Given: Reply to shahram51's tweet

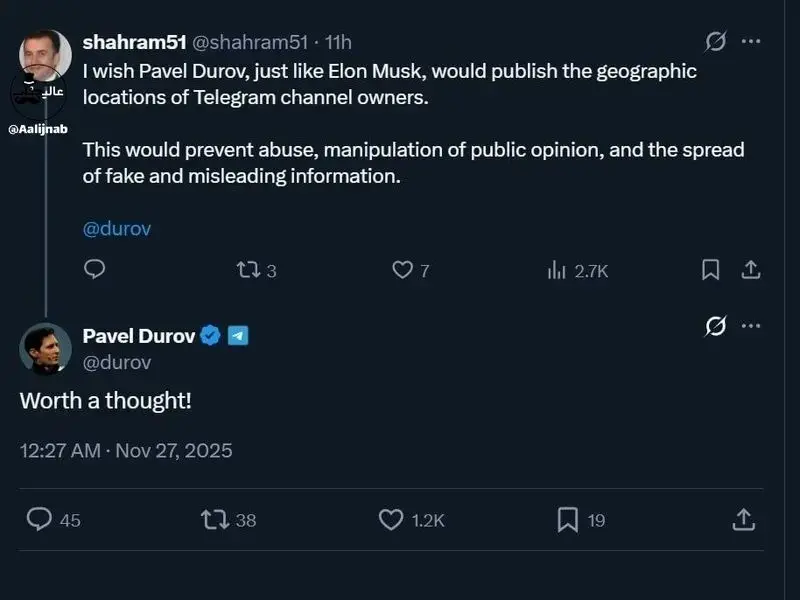Looking at the screenshot, I should click(95, 269).
